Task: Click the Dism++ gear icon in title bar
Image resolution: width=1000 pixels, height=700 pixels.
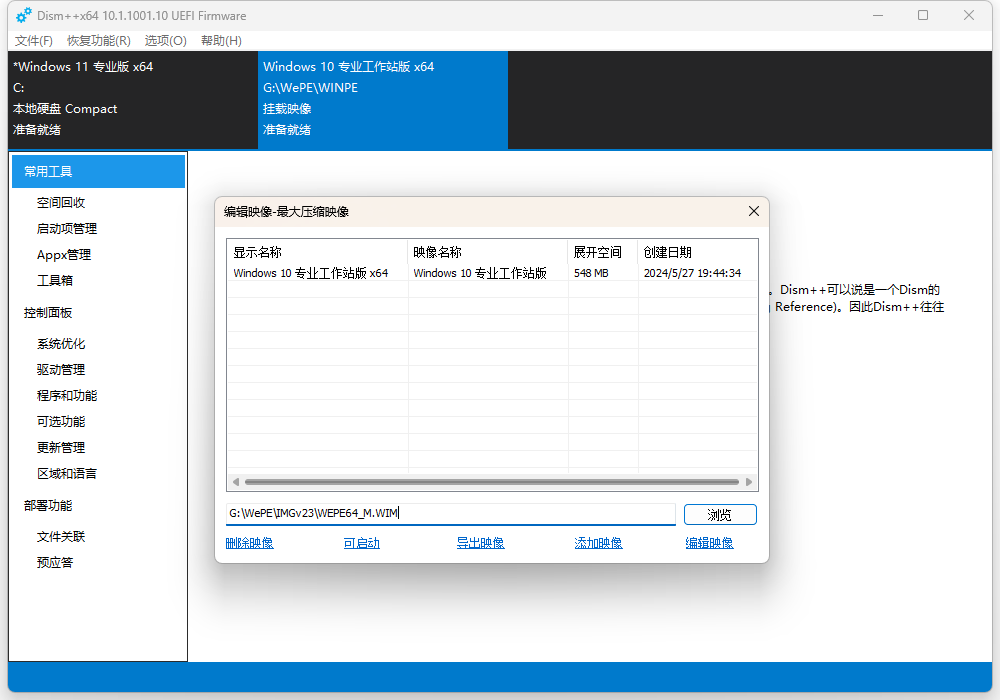Action: 24,15
